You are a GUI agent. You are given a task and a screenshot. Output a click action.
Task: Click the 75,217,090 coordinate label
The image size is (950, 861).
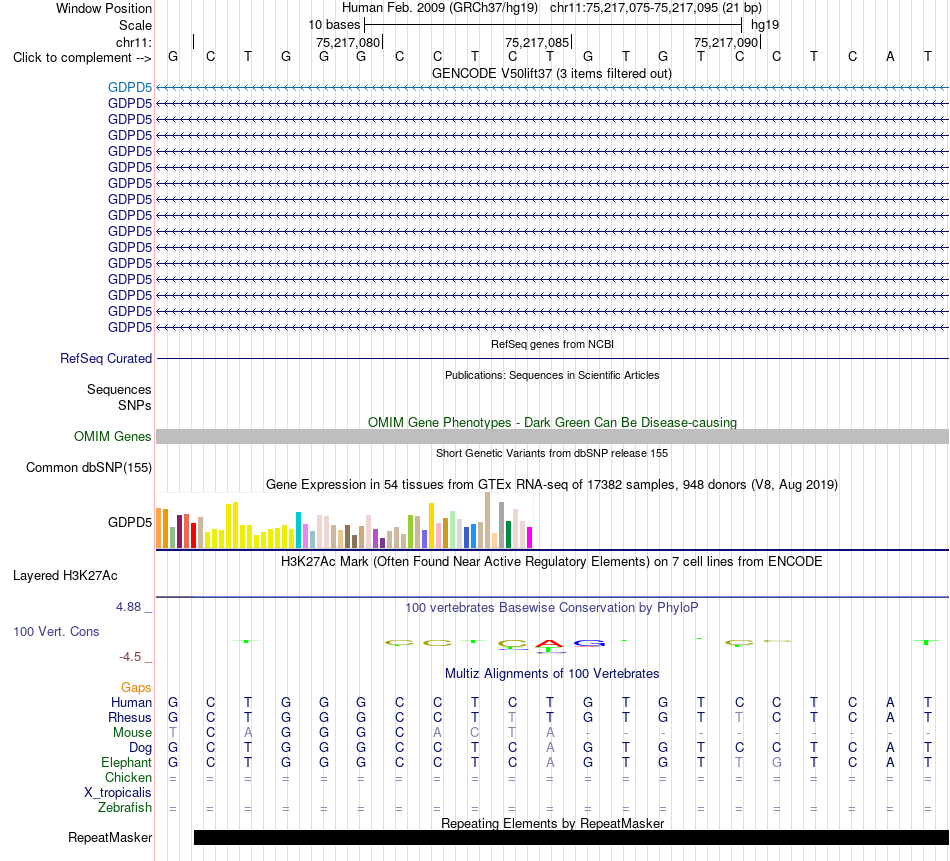(x=726, y=42)
